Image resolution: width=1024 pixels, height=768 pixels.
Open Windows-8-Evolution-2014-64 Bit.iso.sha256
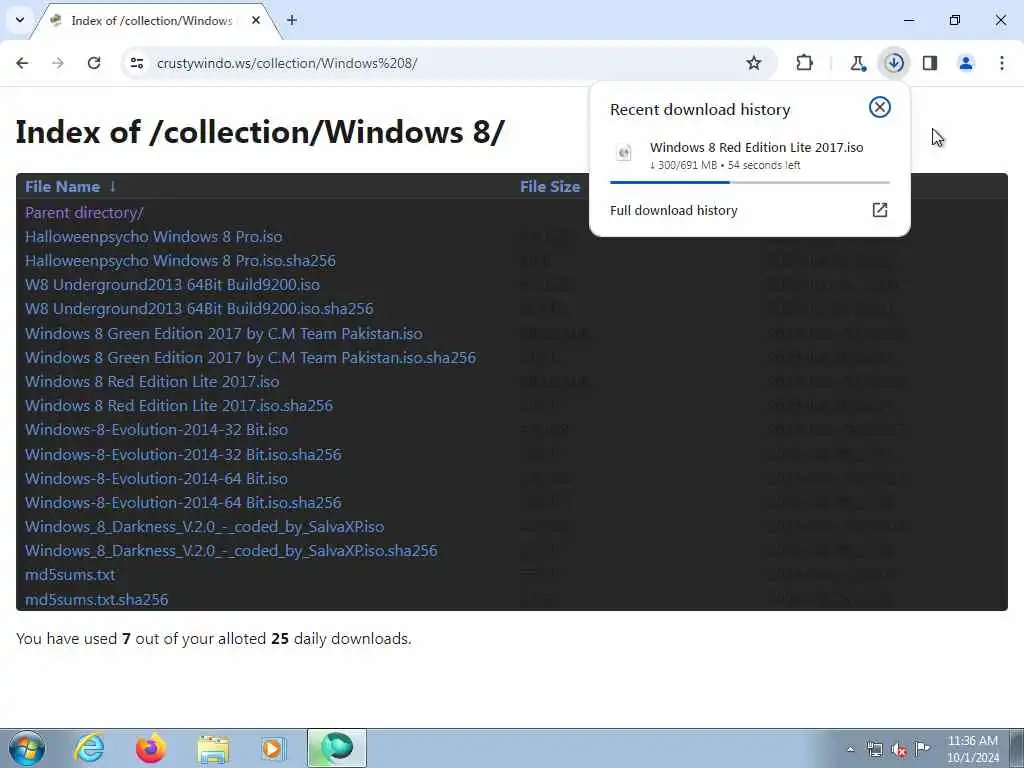point(183,503)
